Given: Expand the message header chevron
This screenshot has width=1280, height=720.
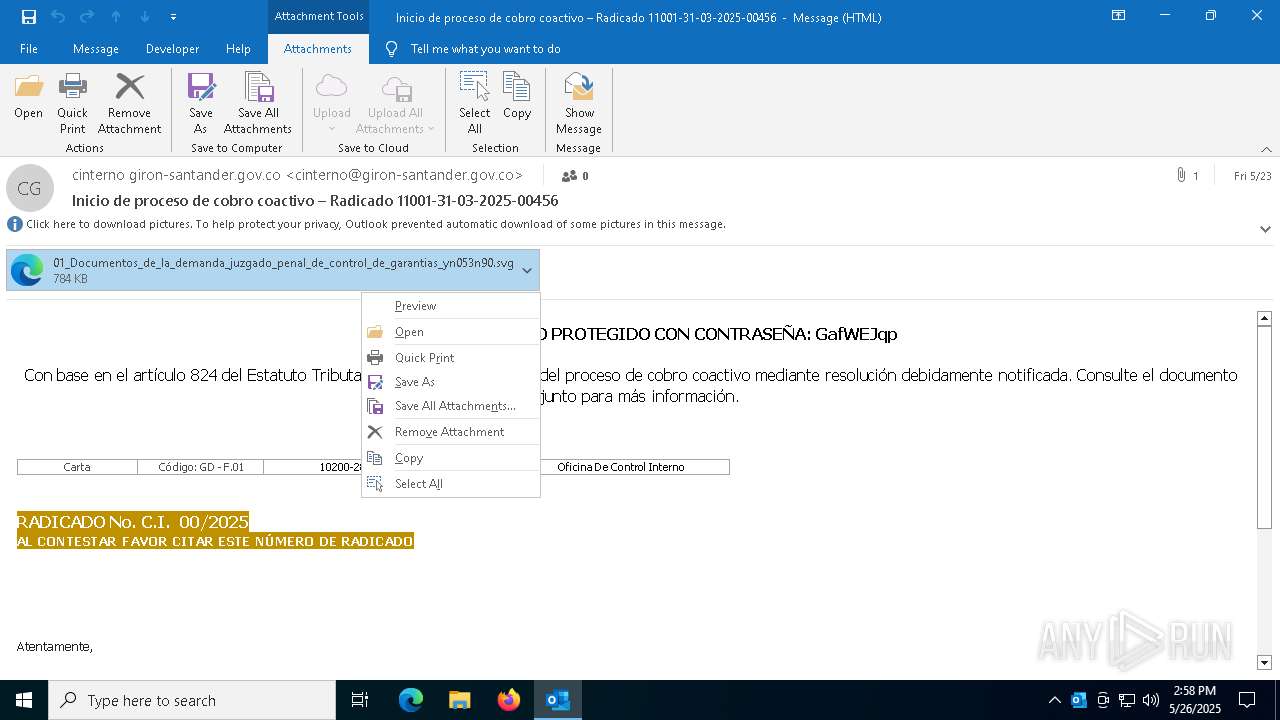Looking at the screenshot, I should (x=1265, y=229).
